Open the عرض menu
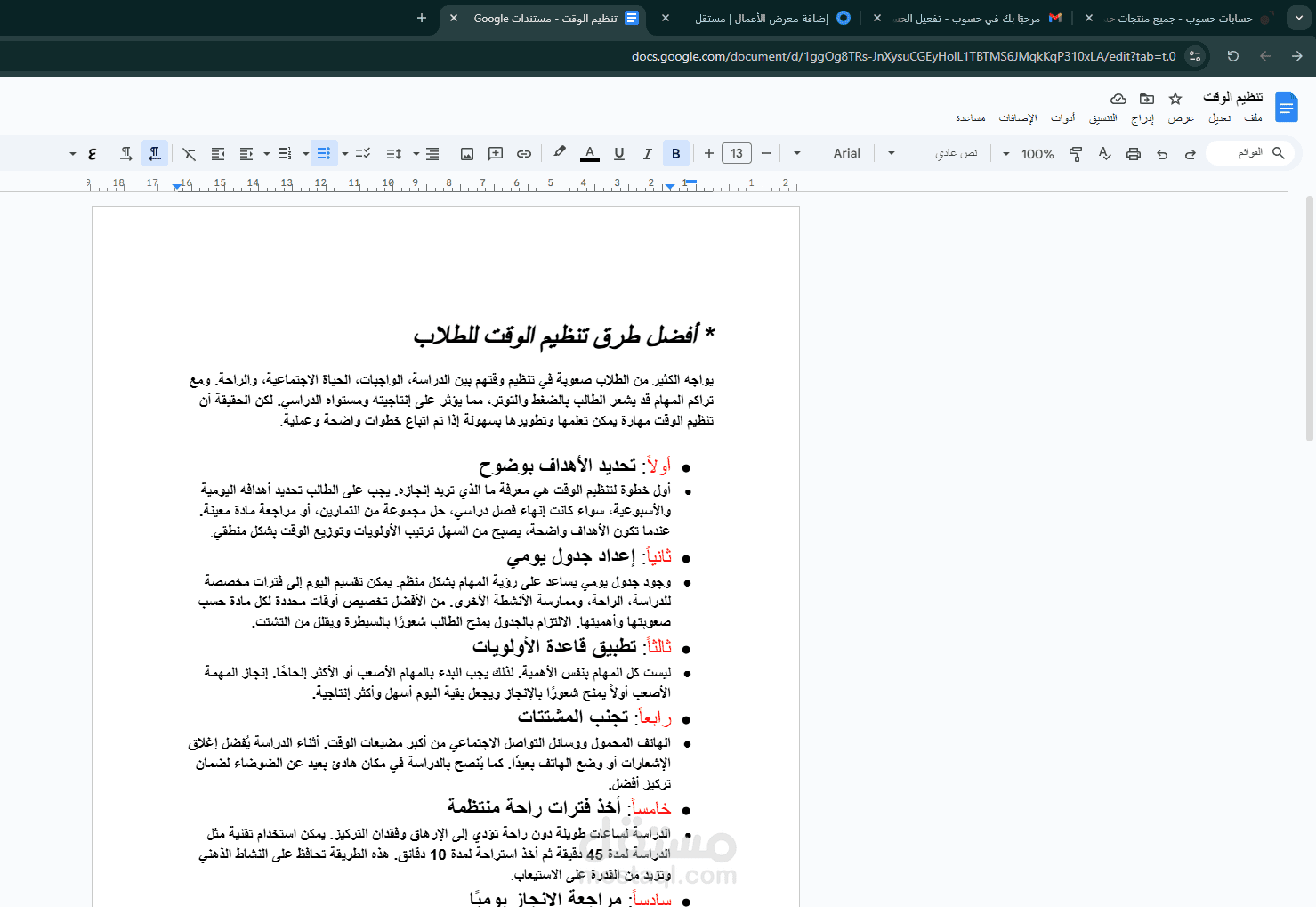This screenshot has height=907, width=1316. 1181,118
